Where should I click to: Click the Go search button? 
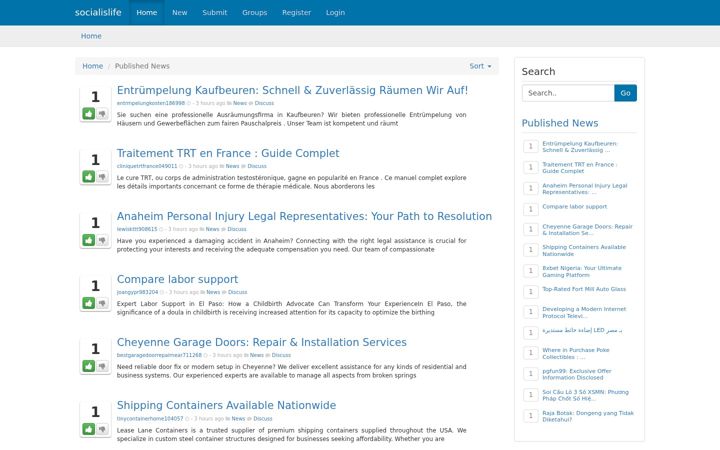click(x=625, y=93)
